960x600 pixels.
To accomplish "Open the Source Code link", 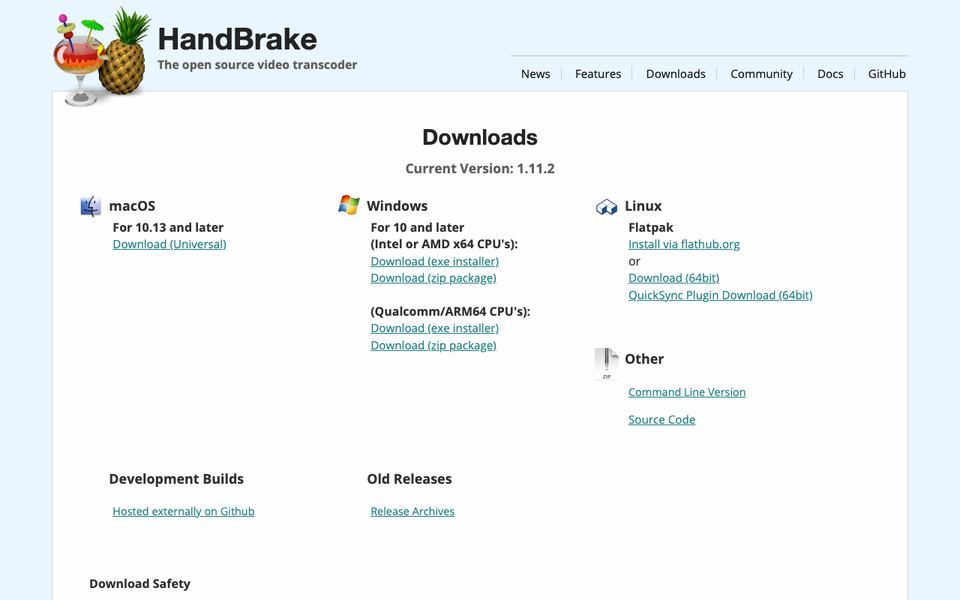I will pyautogui.click(x=662, y=419).
